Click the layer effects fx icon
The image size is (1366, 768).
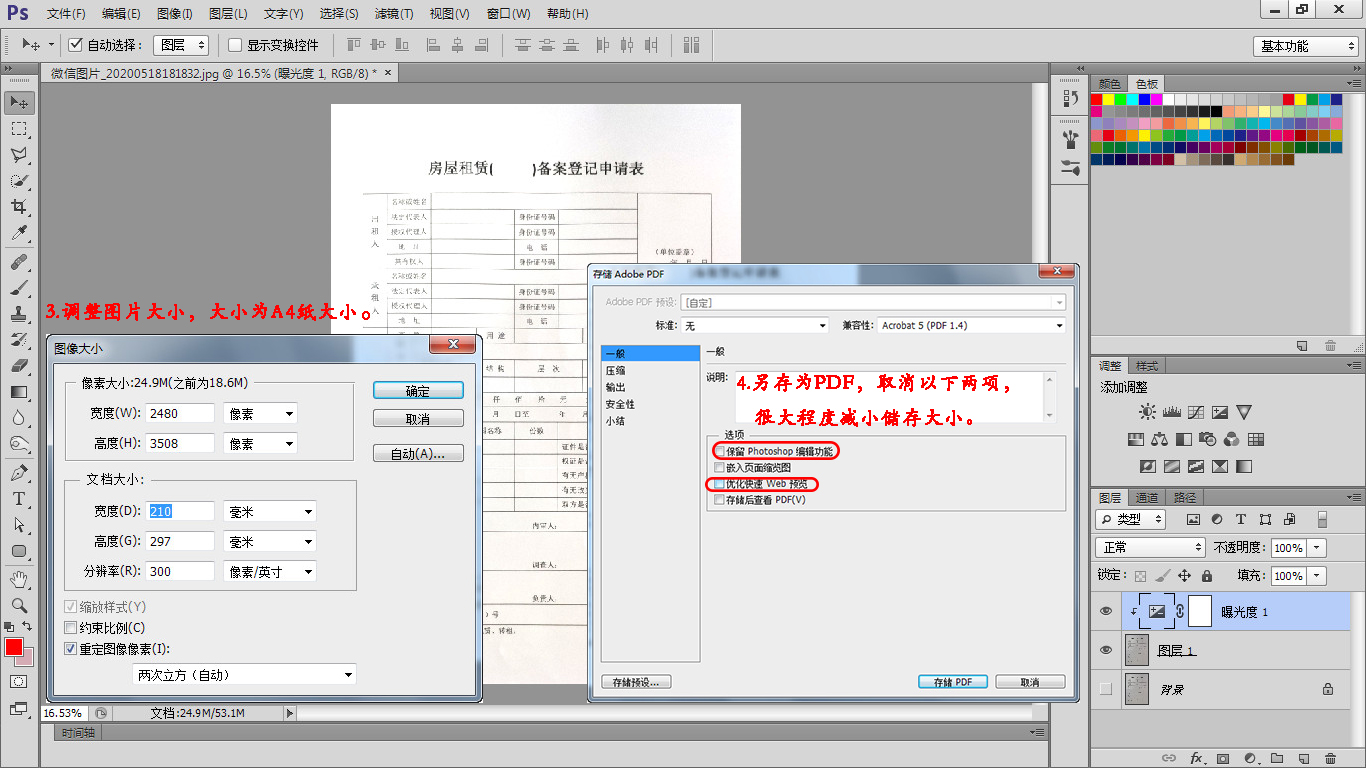tap(1196, 758)
